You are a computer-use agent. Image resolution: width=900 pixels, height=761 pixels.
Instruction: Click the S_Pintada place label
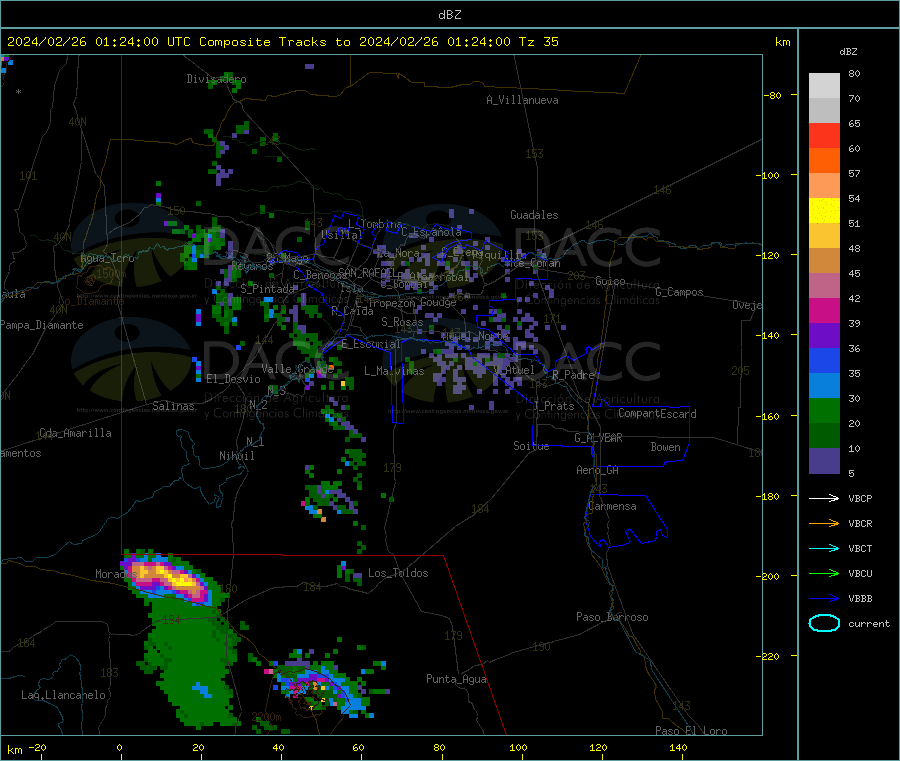[x=267, y=289]
